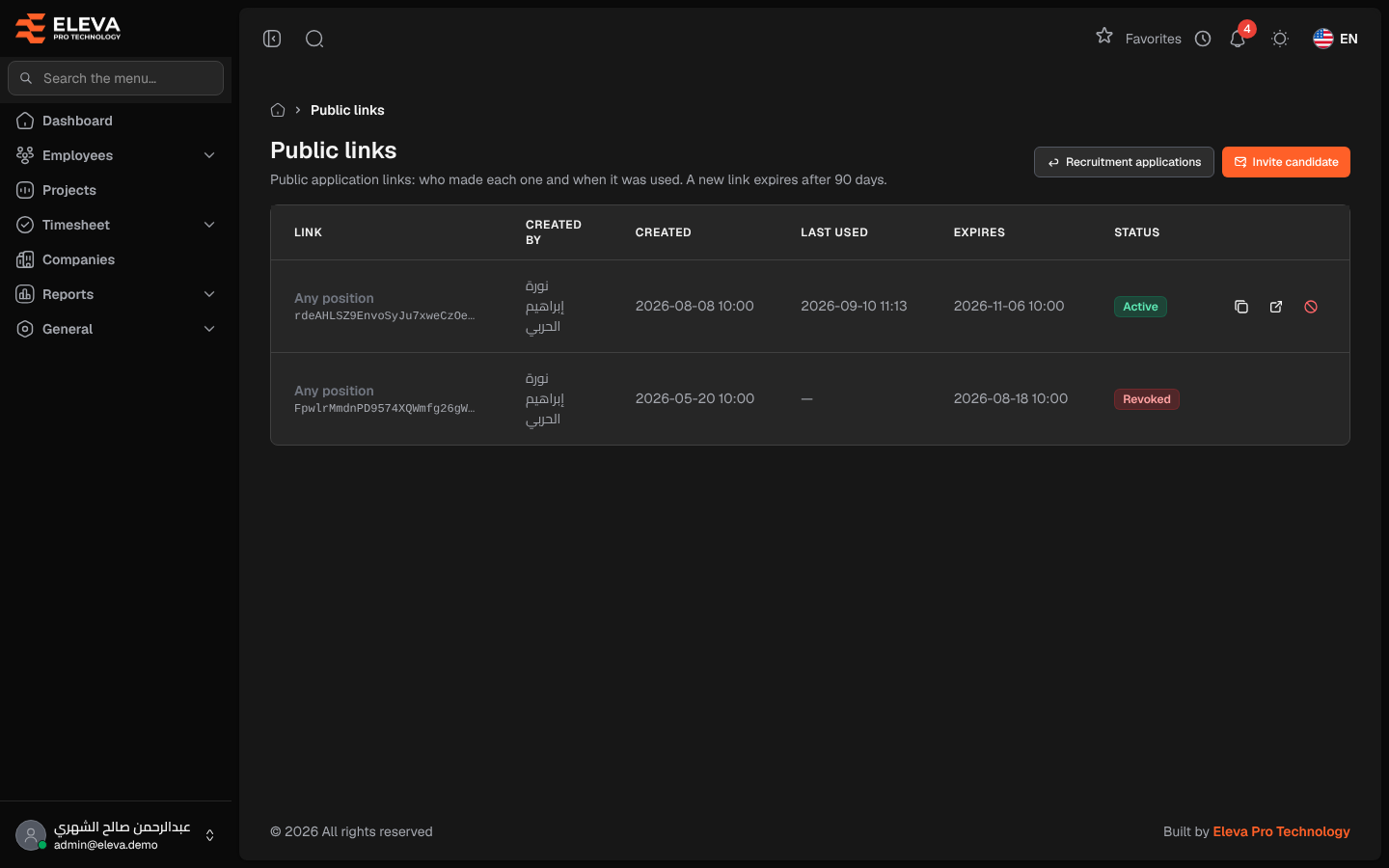The image size is (1389, 868).
Task: Click the Favorites star icon
Action: tap(1104, 36)
